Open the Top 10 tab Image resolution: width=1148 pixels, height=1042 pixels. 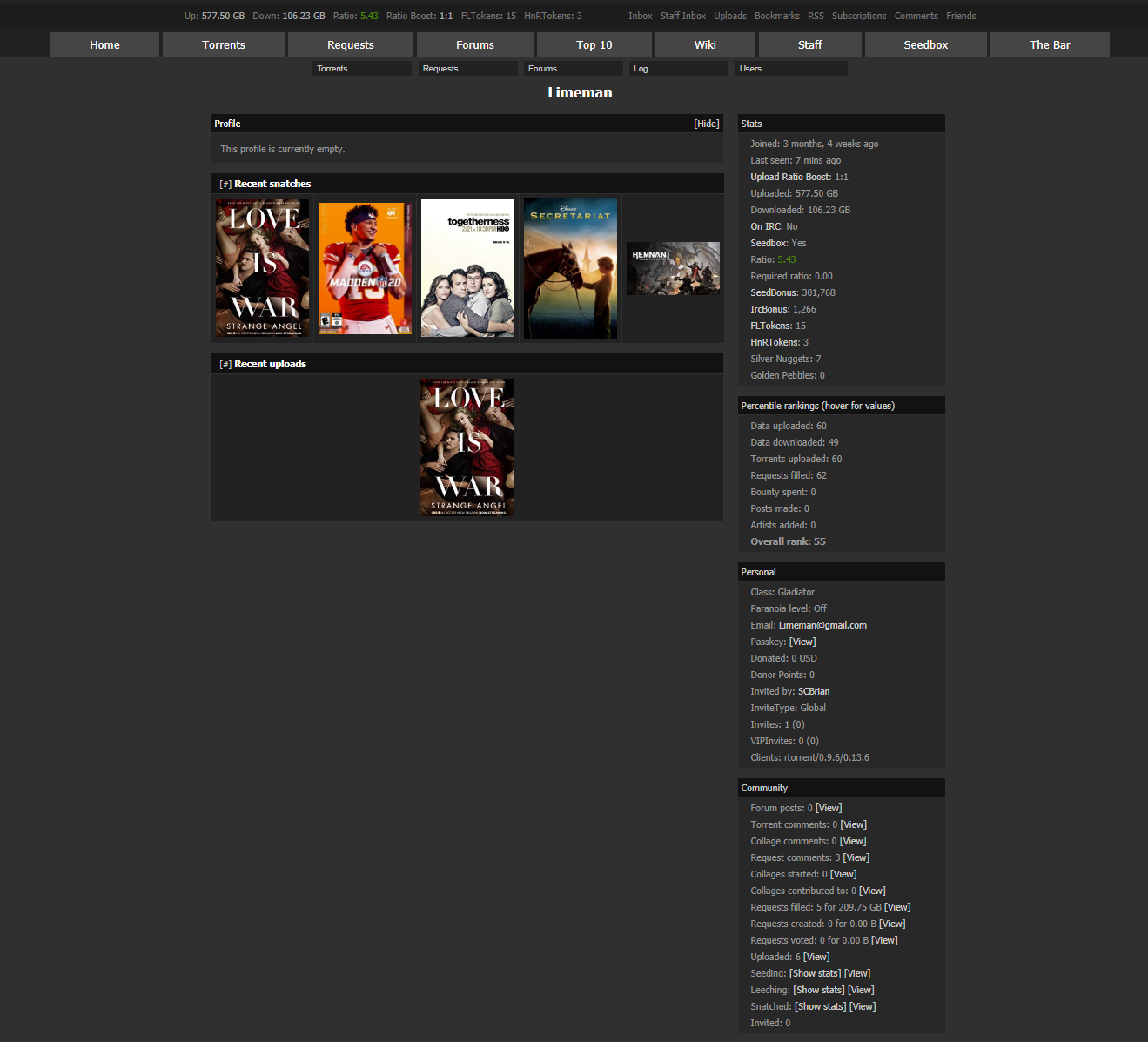coord(594,44)
